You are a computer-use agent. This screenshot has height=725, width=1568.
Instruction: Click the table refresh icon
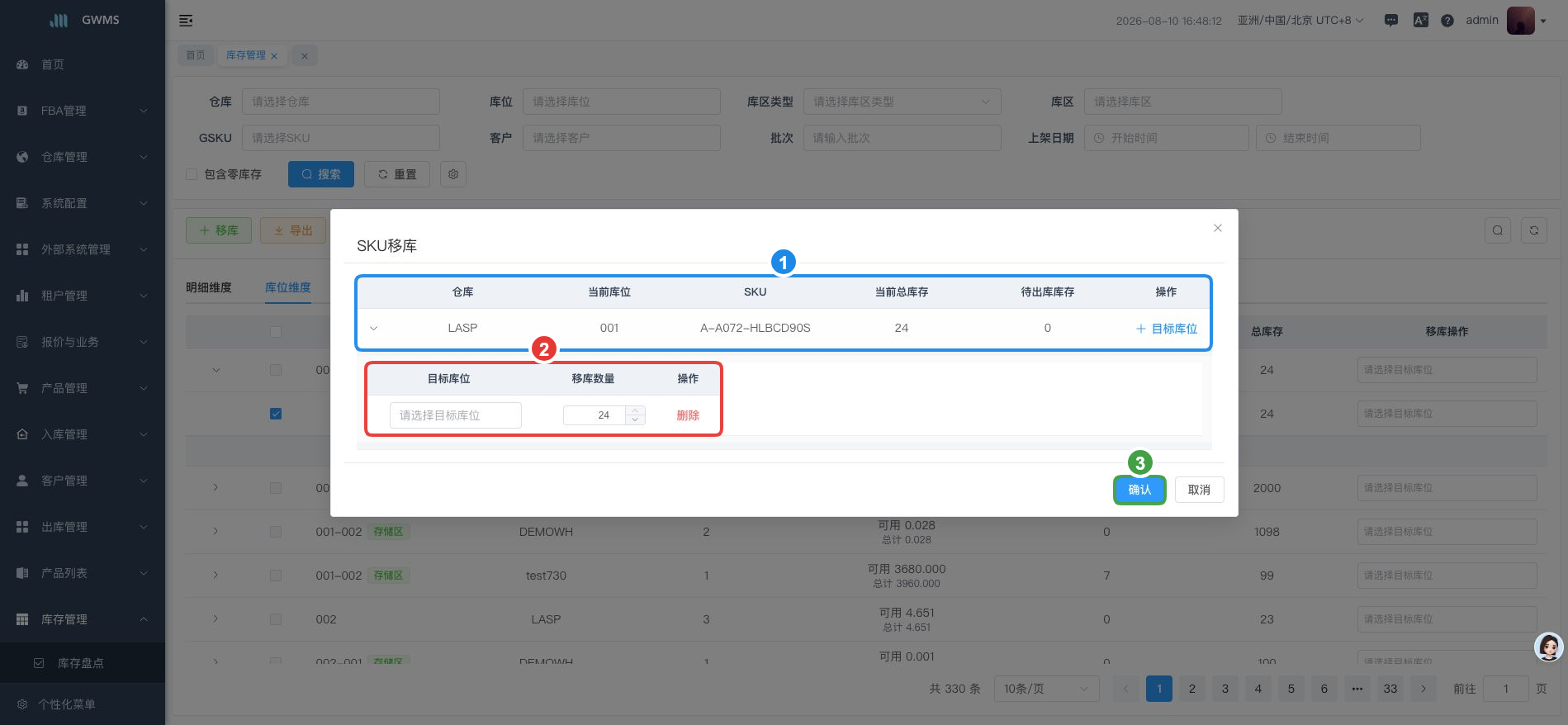pos(1534,230)
